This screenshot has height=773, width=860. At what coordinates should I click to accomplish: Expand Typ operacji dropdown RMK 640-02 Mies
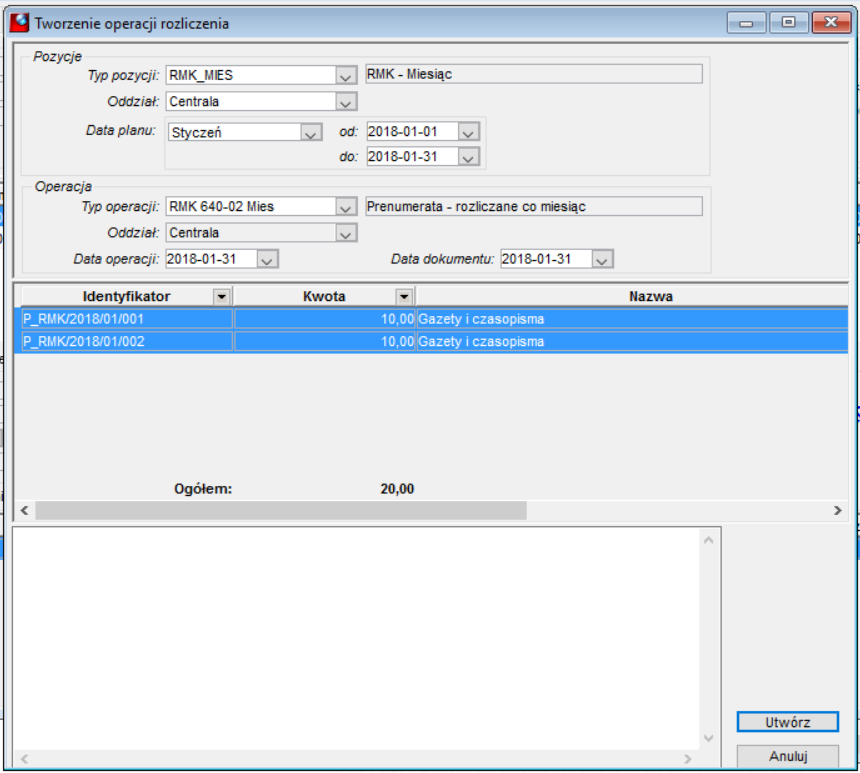[346, 207]
